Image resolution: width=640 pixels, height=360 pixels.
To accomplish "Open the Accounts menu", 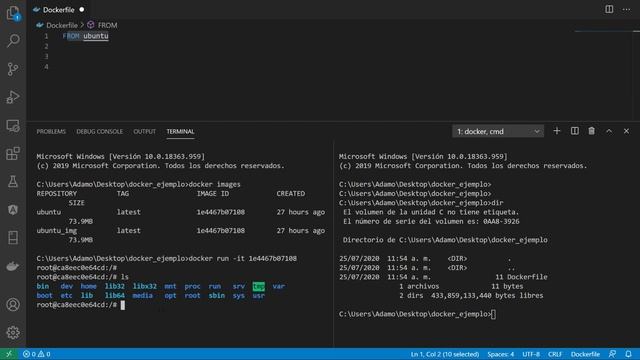I will tap(13, 304).
